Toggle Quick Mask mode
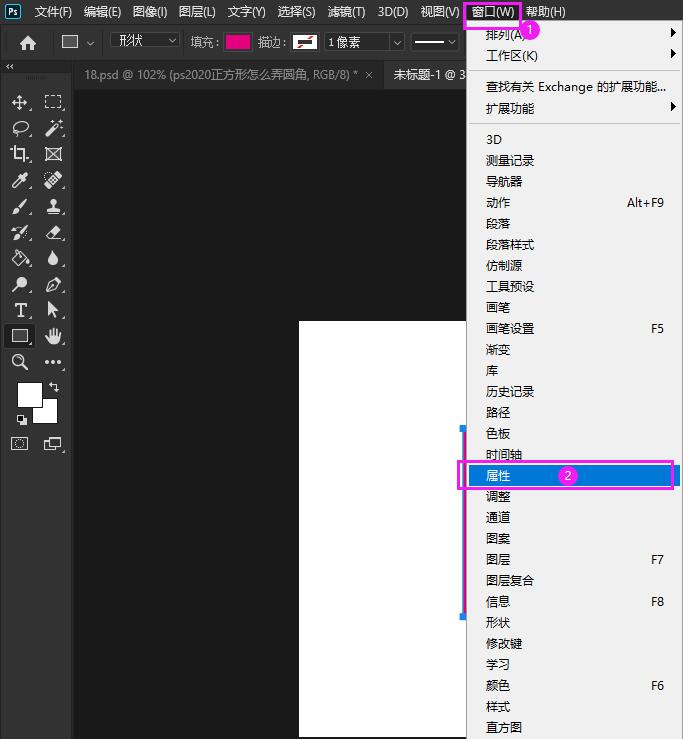This screenshot has height=739, width=683. (19, 443)
